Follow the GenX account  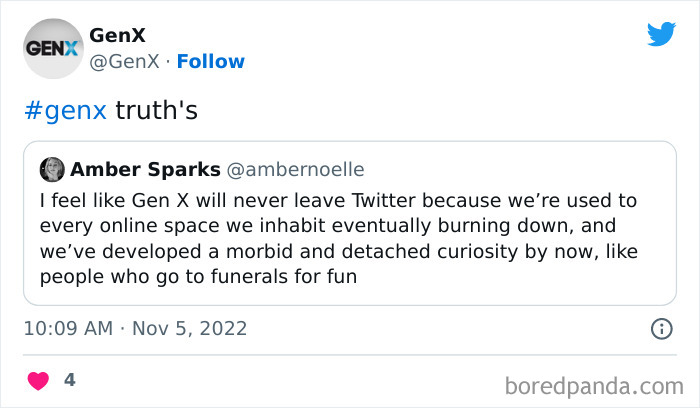pyautogui.click(x=210, y=61)
